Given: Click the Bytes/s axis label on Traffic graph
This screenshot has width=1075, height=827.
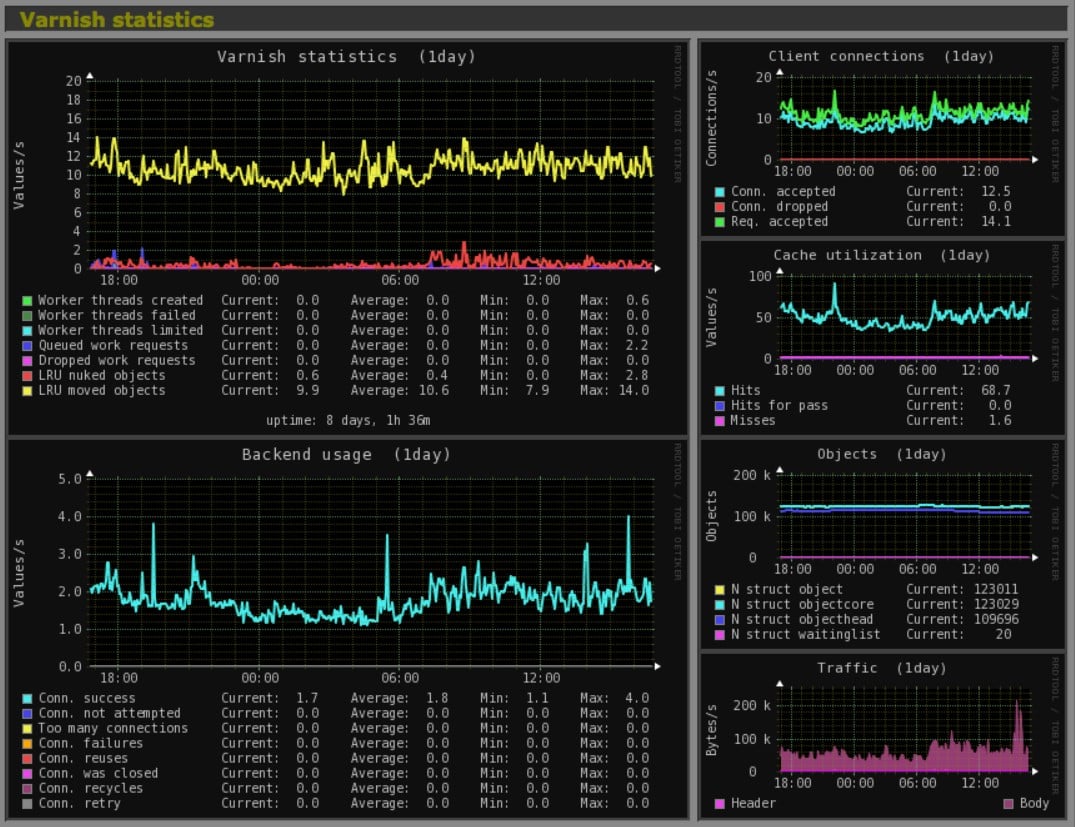Looking at the screenshot, I should point(712,730).
